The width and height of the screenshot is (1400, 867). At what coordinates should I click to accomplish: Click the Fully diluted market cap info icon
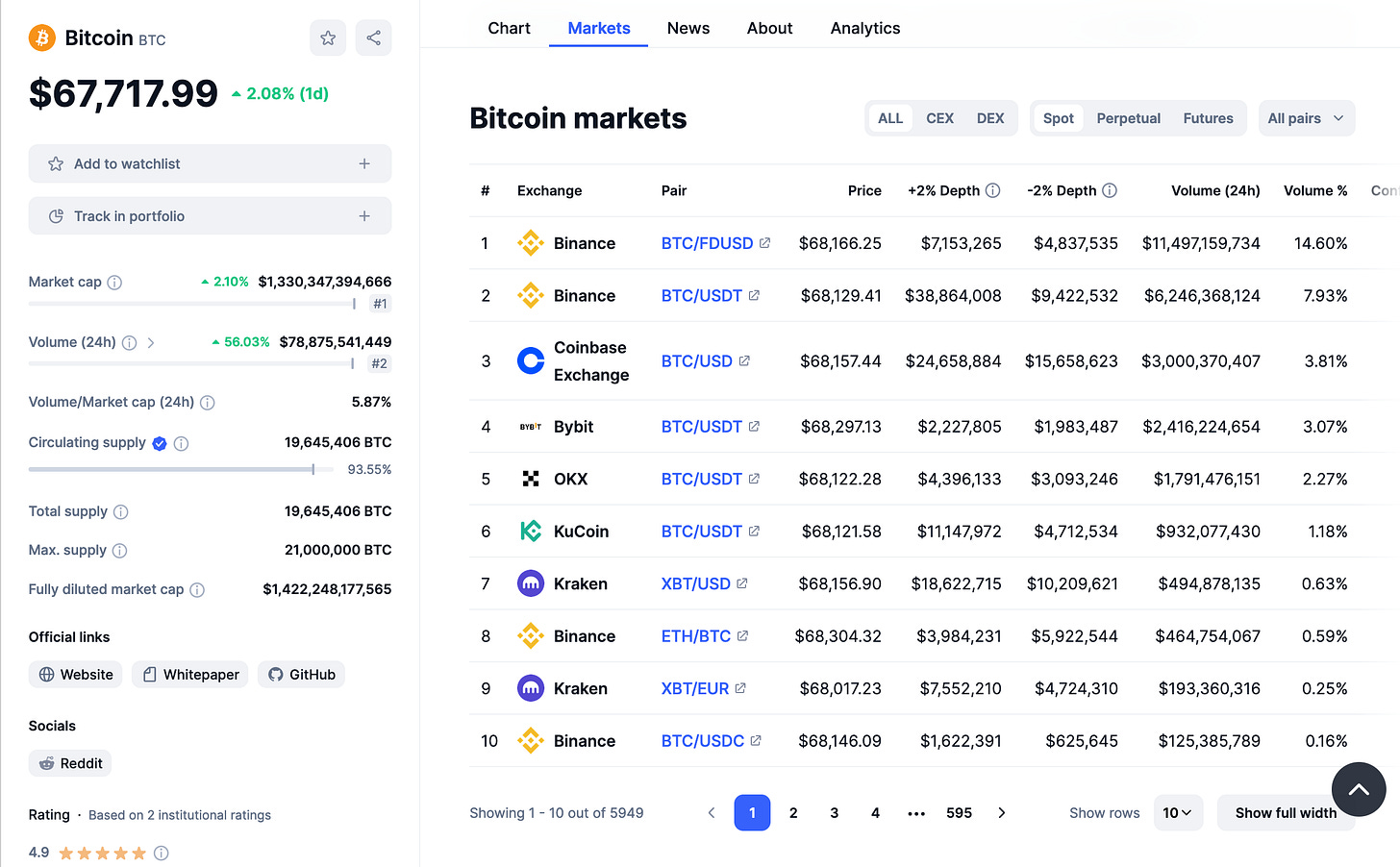point(197,590)
